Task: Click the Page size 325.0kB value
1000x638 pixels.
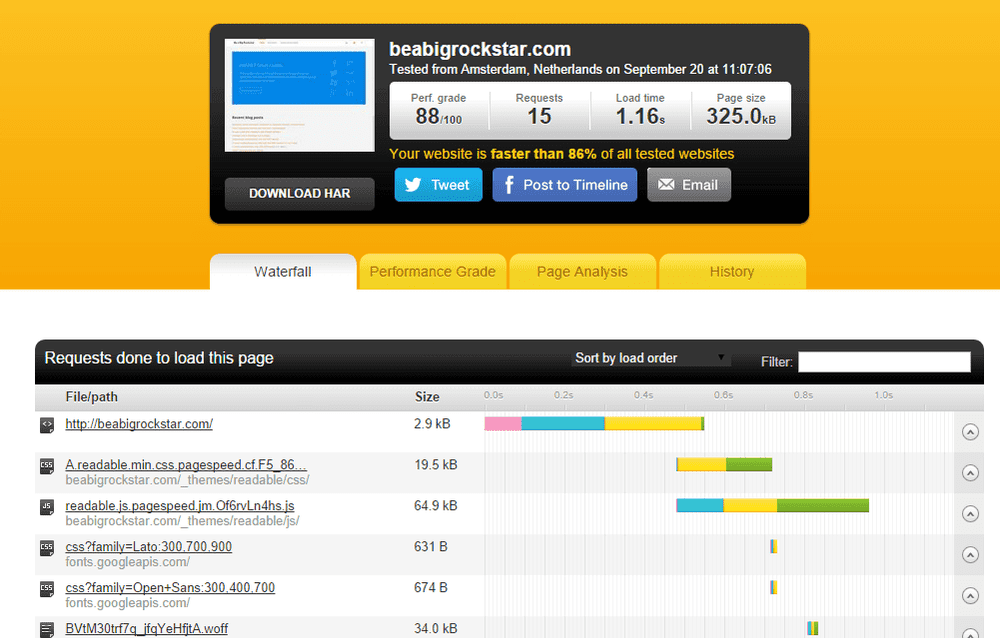Action: pyautogui.click(x=741, y=116)
